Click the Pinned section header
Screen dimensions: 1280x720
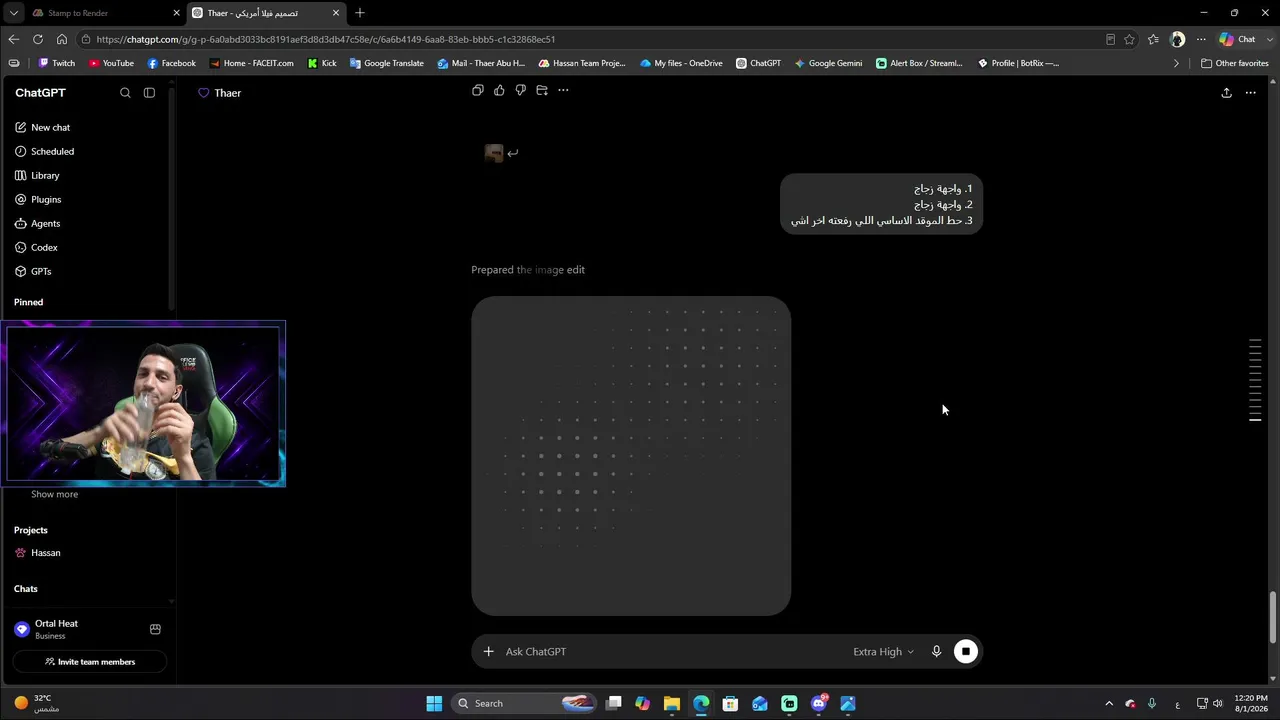(29, 302)
